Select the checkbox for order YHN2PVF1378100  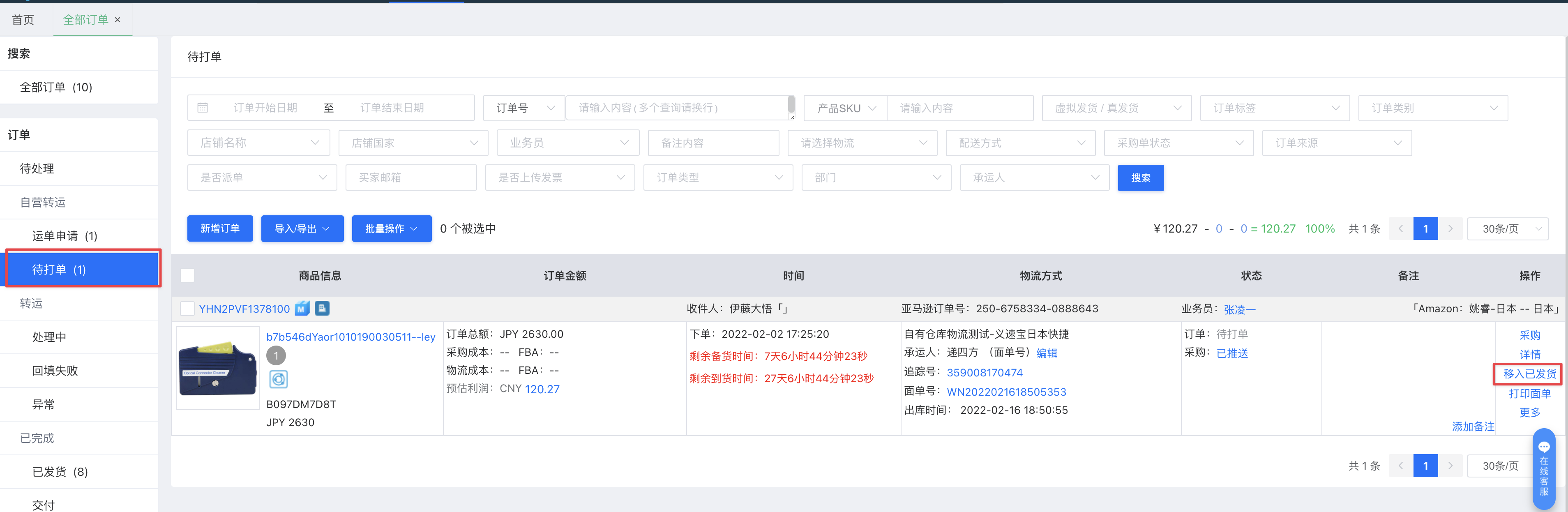coord(187,309)
